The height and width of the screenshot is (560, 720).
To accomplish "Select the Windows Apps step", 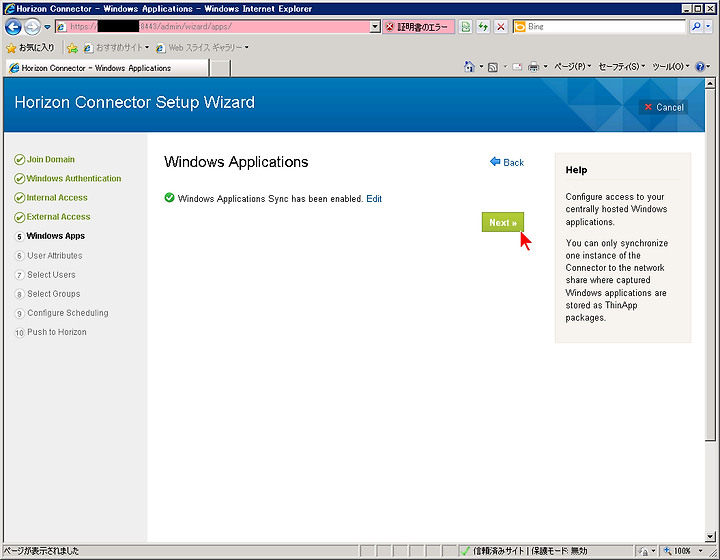I will (x=50, y=236).
